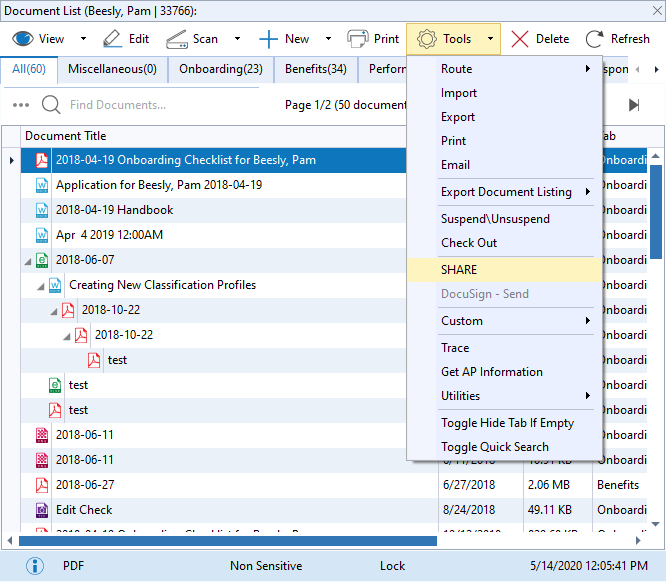
Task: Go to last page with skip icon
Action: click(634, 105)
